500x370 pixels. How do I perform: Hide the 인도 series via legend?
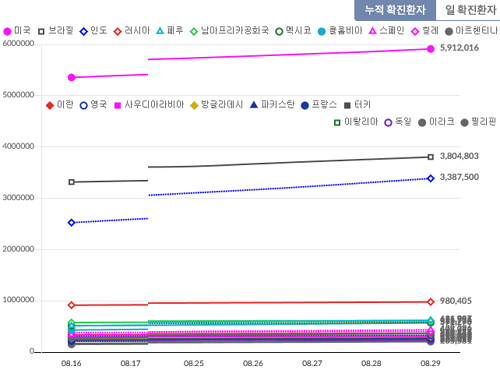point(93,31)
